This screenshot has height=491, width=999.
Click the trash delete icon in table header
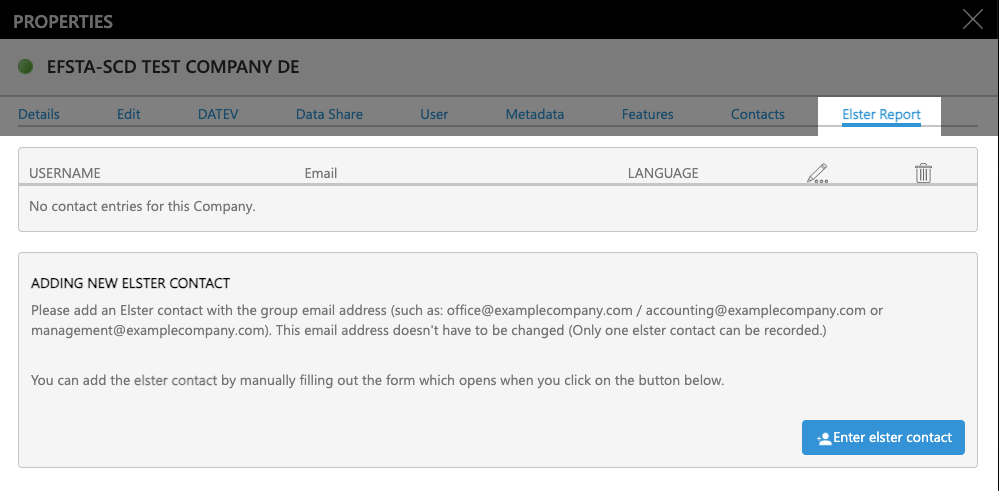pyautogui.click(x=923, y=173)
